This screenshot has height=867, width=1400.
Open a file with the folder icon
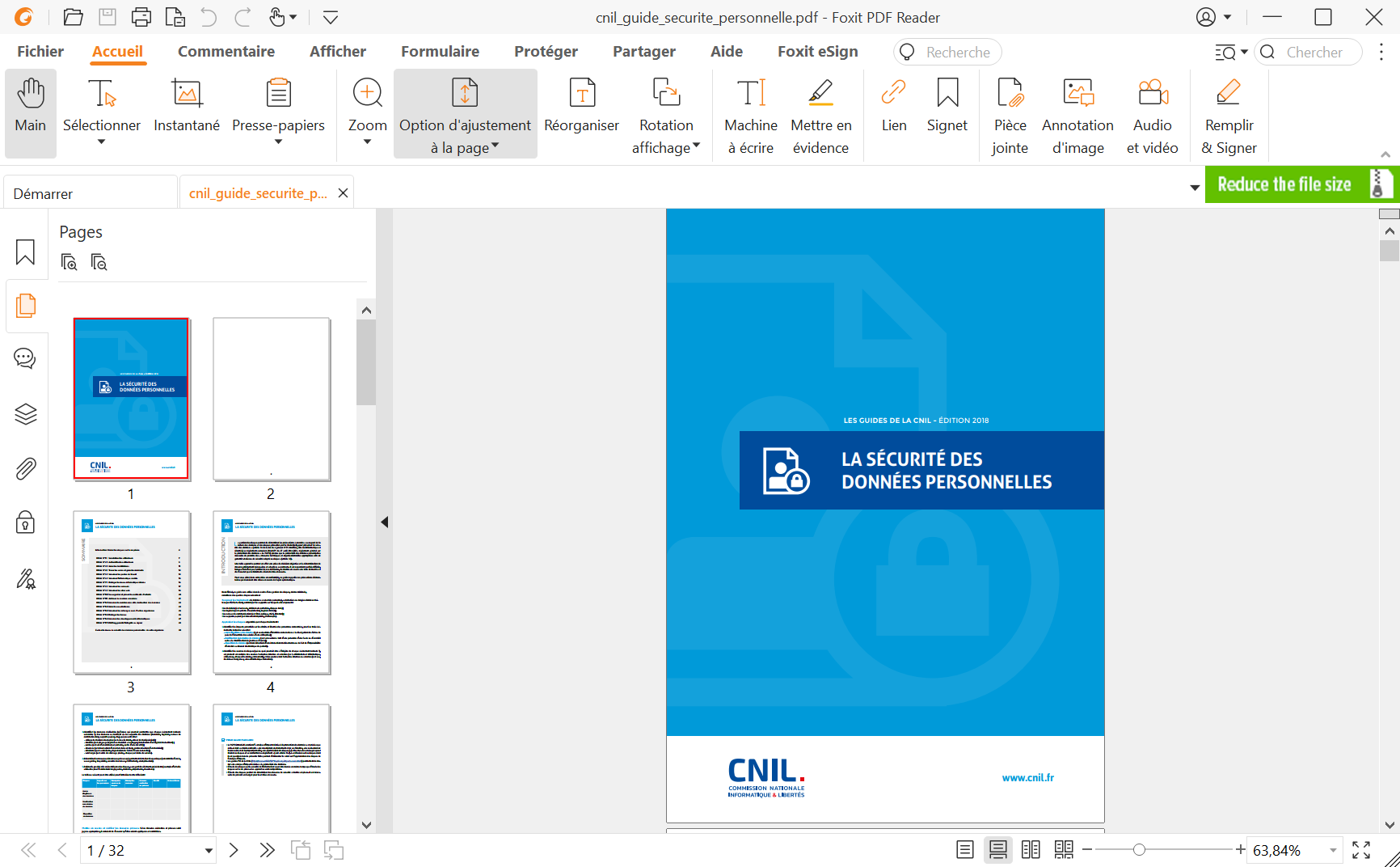(74, 17)
